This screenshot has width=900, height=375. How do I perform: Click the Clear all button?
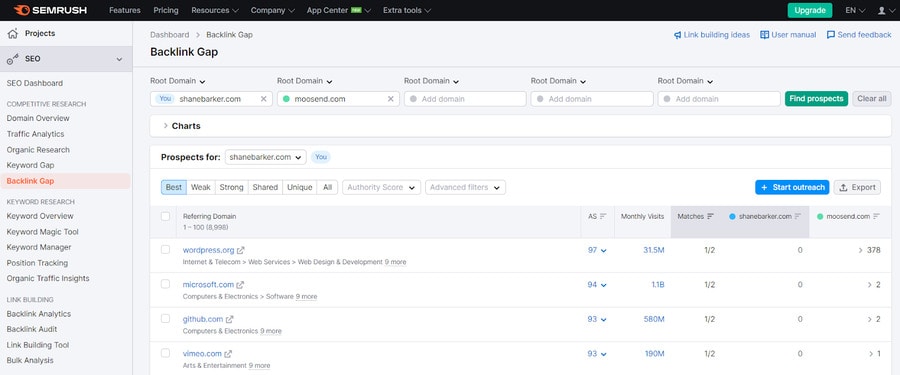(872, 99)
